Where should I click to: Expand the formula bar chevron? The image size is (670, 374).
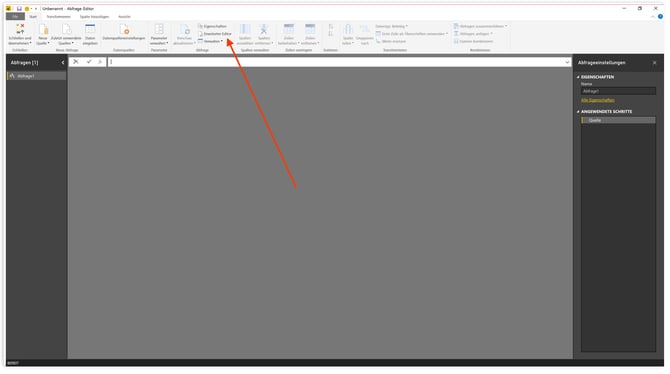567,62
